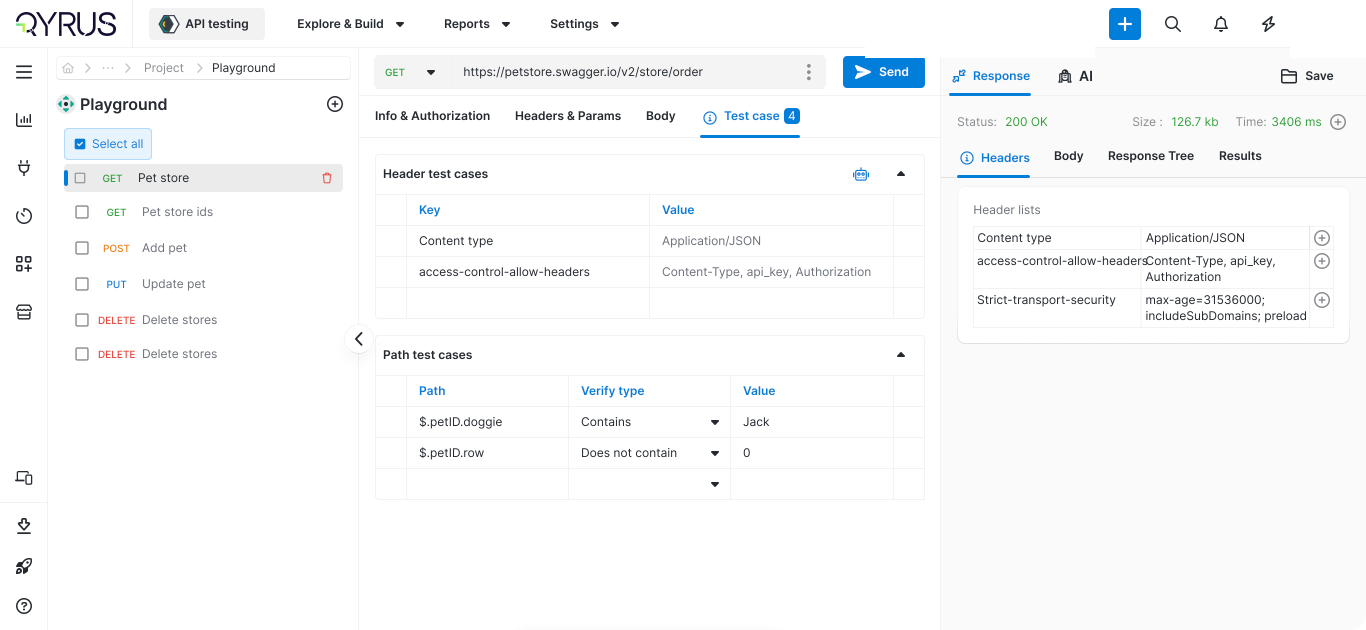Collapse the Path test cases section
This screenshot has height=630, width=1366.
point(901,355)
